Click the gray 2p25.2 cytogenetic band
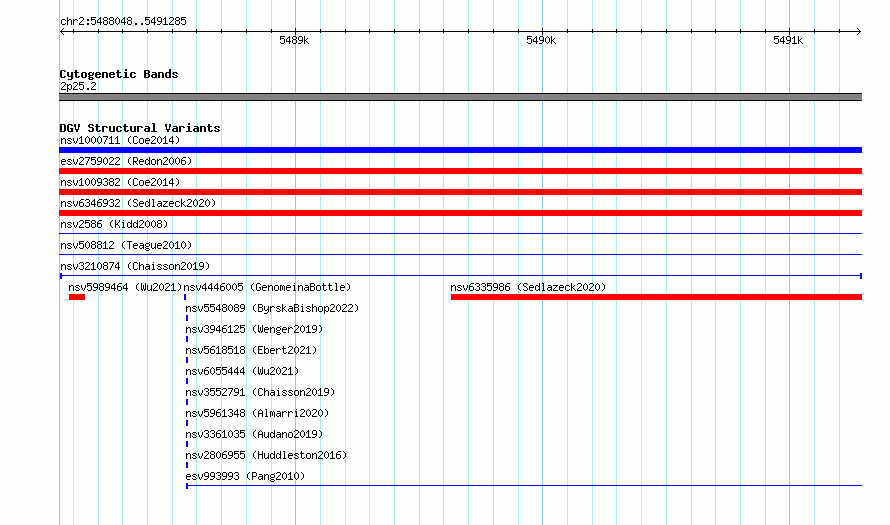 460,97
